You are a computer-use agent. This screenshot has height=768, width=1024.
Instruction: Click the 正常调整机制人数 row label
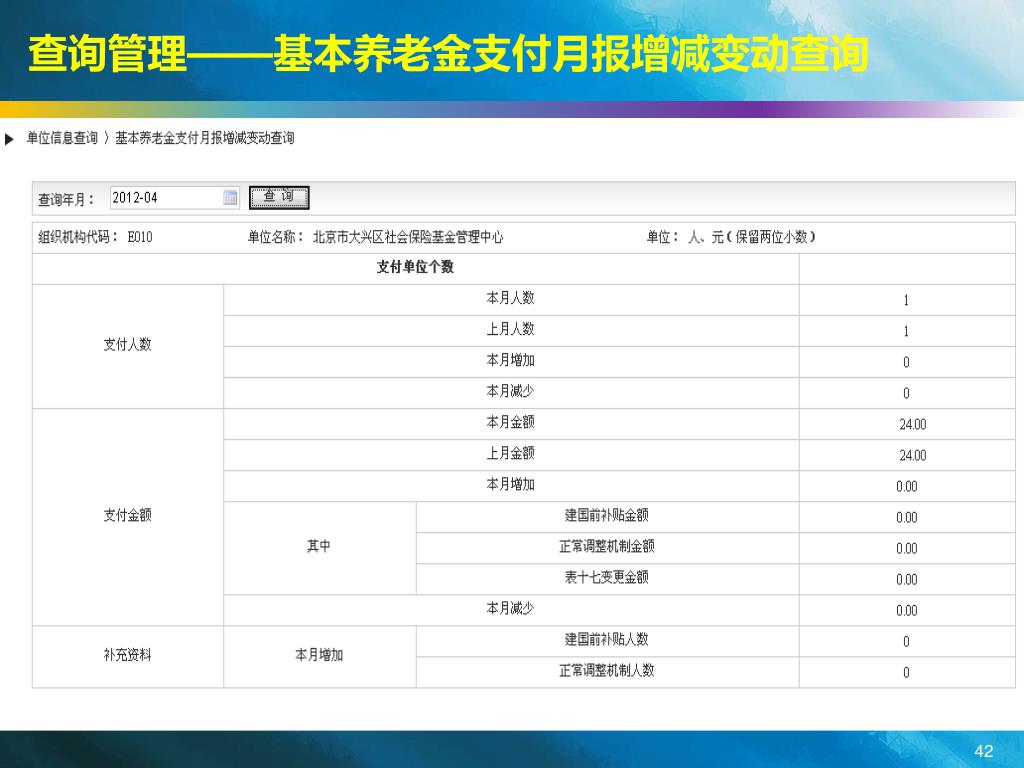607,671
